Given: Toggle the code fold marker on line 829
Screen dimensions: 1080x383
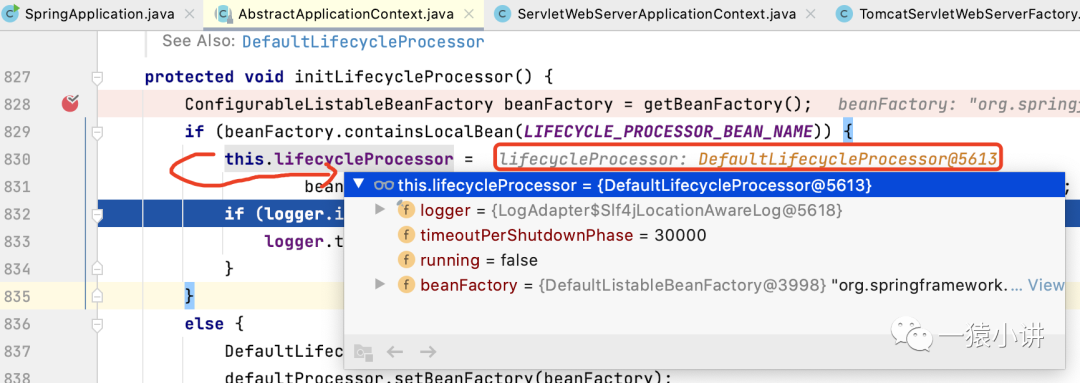Looking at the screenshot, I should pos(97,132).
